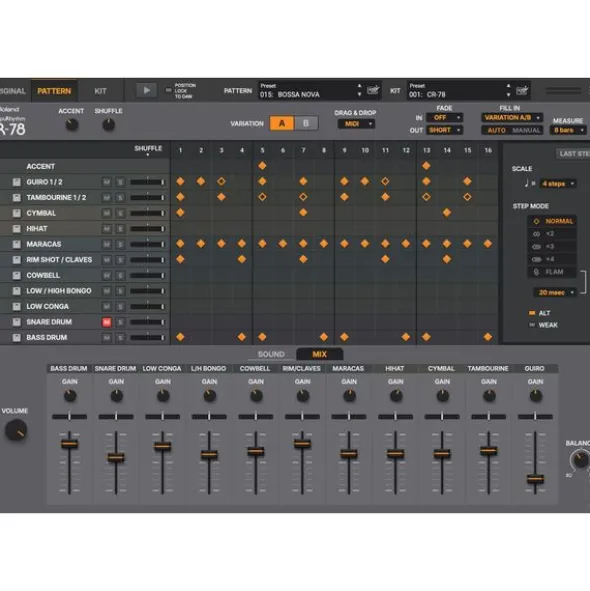Mute the Cymbal track
This screenshot has height=591, width=590.
coord(107,213)
